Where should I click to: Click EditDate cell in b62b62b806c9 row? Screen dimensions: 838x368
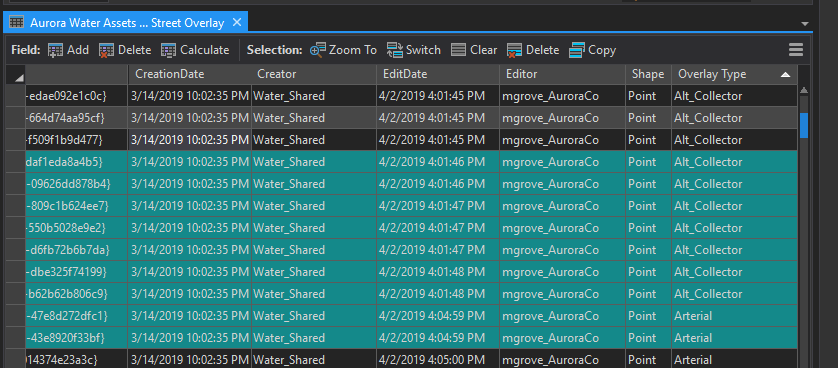(438, 294)
